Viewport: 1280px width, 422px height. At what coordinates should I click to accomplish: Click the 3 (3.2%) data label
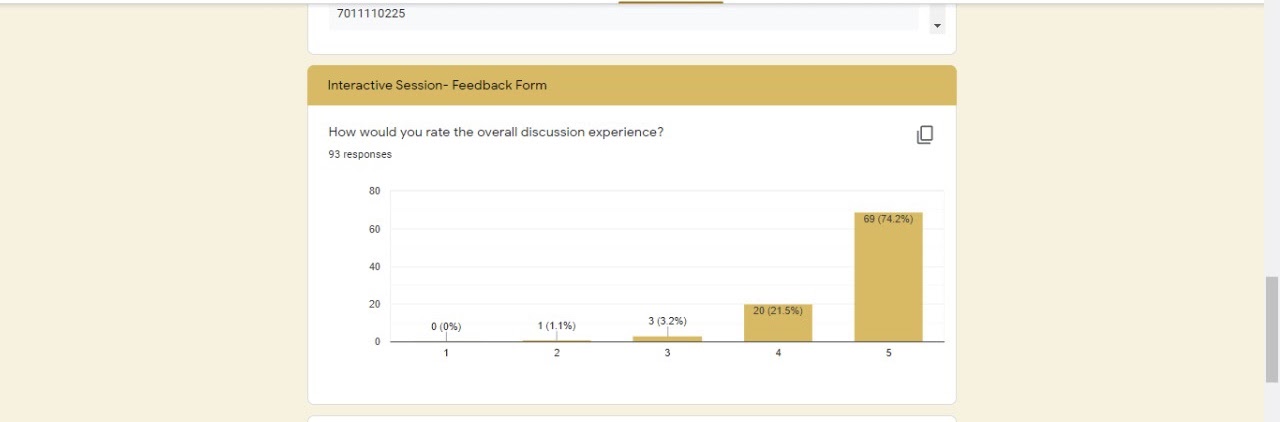667,321
